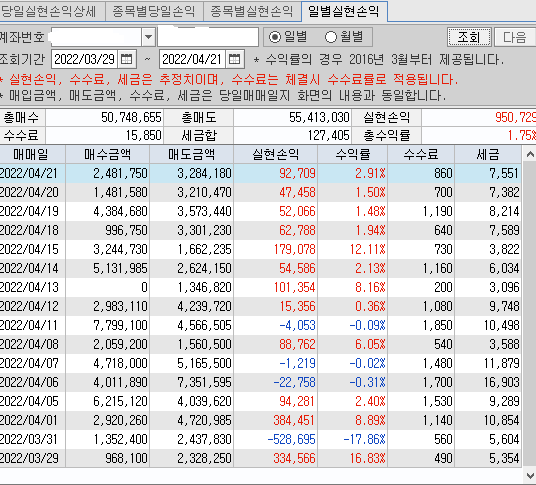The height and width of the screenshot is (485, 536).
Task: Select the 일별실현손익 tab
Action: [x=344, y=11]
